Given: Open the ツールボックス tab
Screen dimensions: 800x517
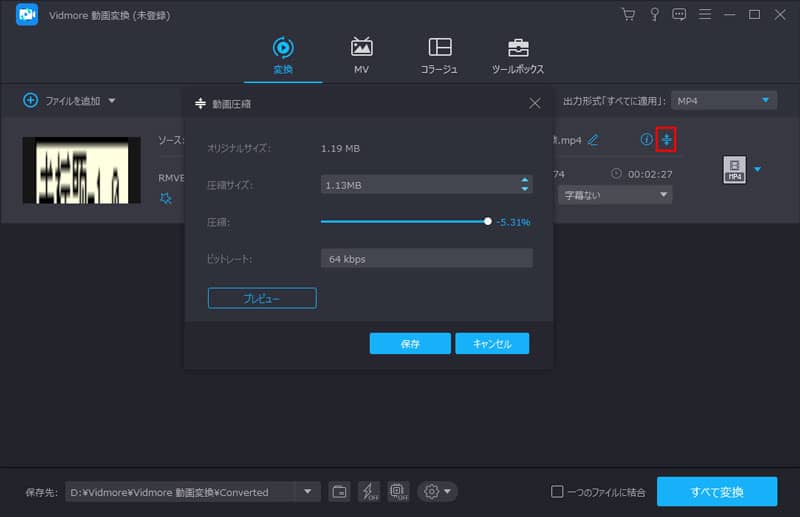Looking at the screenshot, I should (x=518, y=55).
